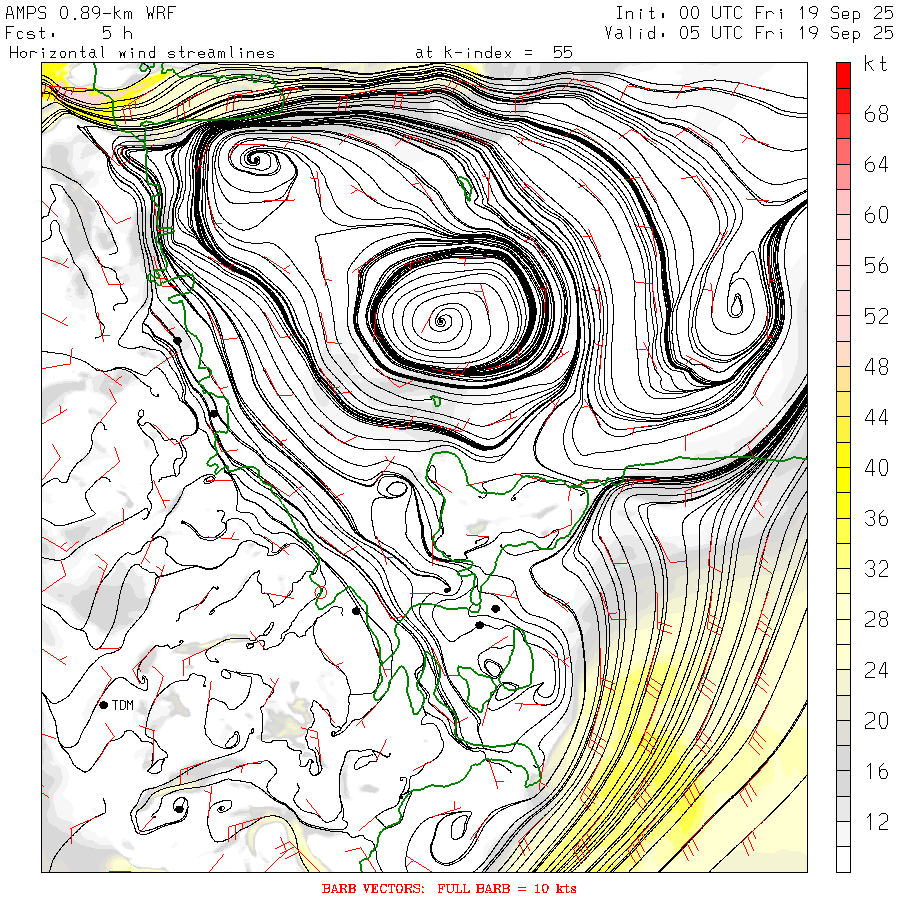Click the station dot nearest the bottom-left corner

click(x=179, y=806)
